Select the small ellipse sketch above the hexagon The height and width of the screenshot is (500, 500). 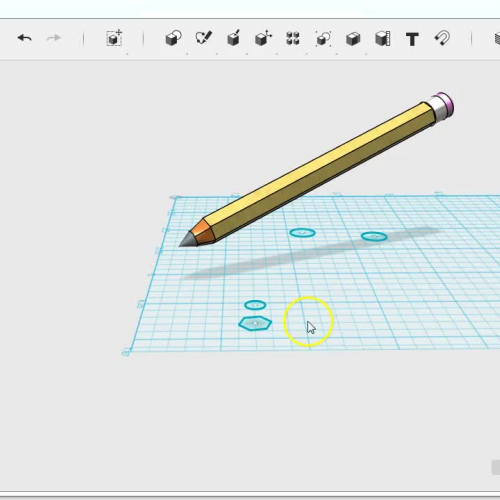click(255, 305)
